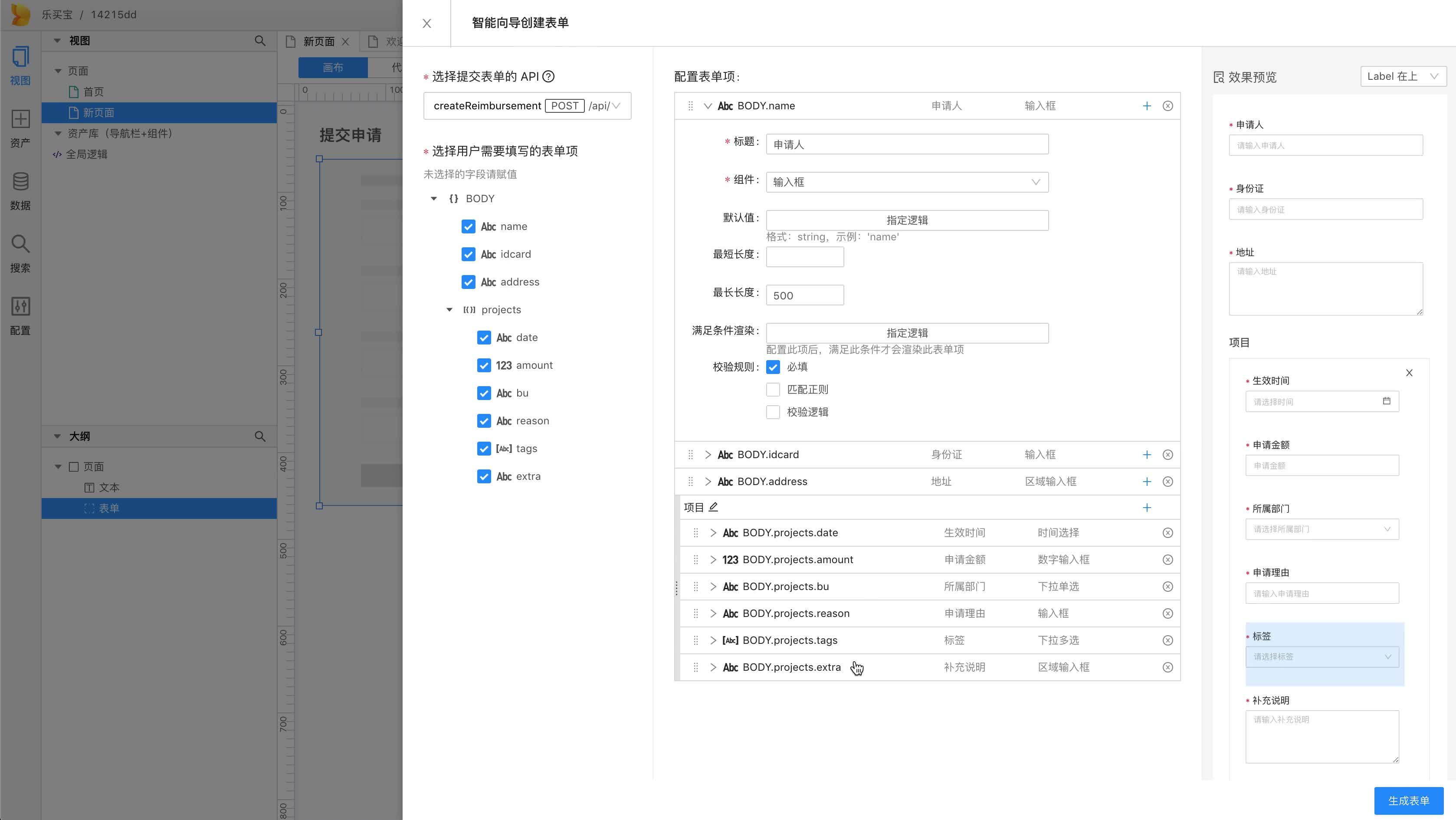Image resolution: width=1456 pixels, height=820 pixels.
Task: Collapse the projects tree node
Action: 449,310
